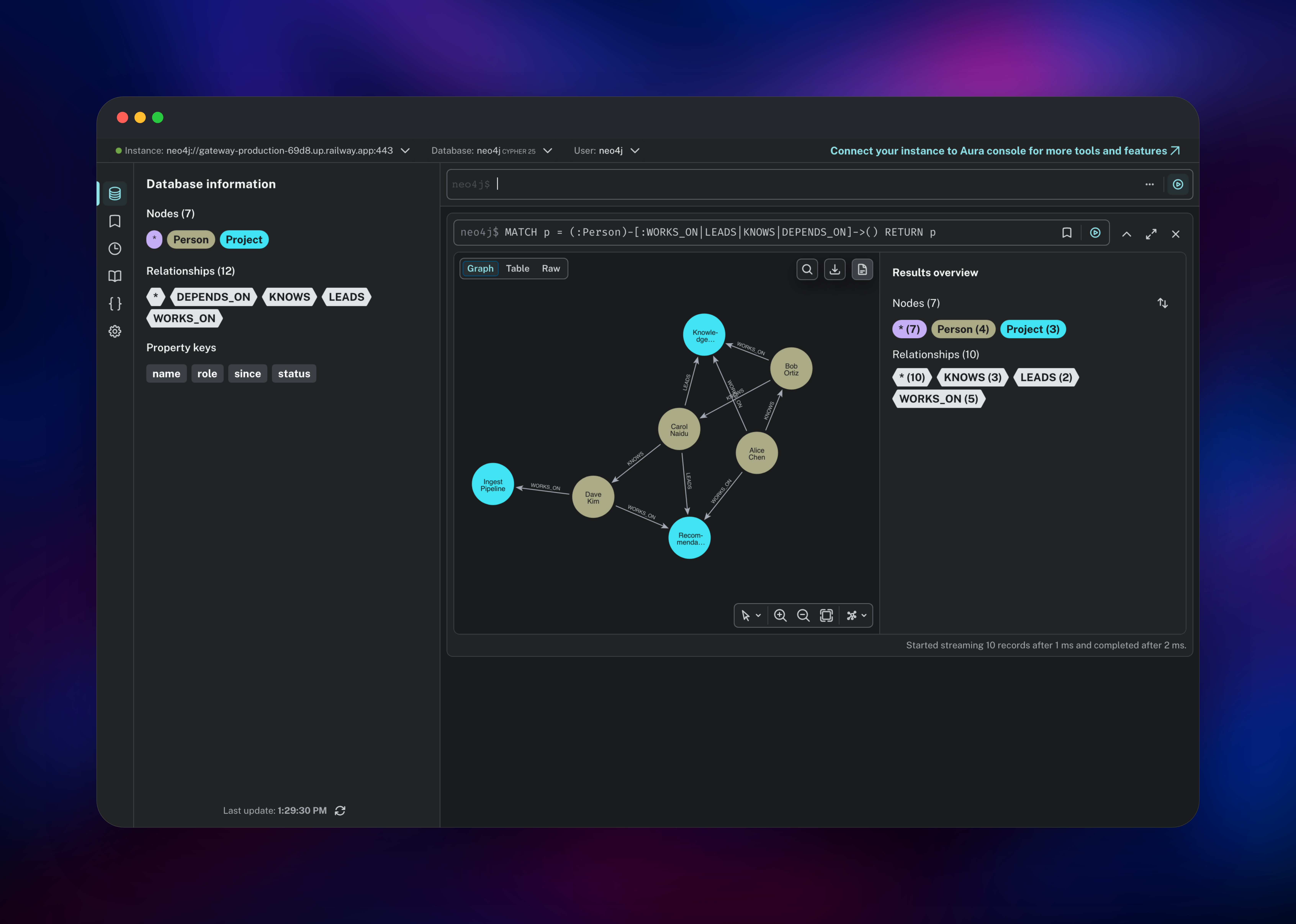
Task: Collapse the result frame with the chevron
Action: [1126, 234]
